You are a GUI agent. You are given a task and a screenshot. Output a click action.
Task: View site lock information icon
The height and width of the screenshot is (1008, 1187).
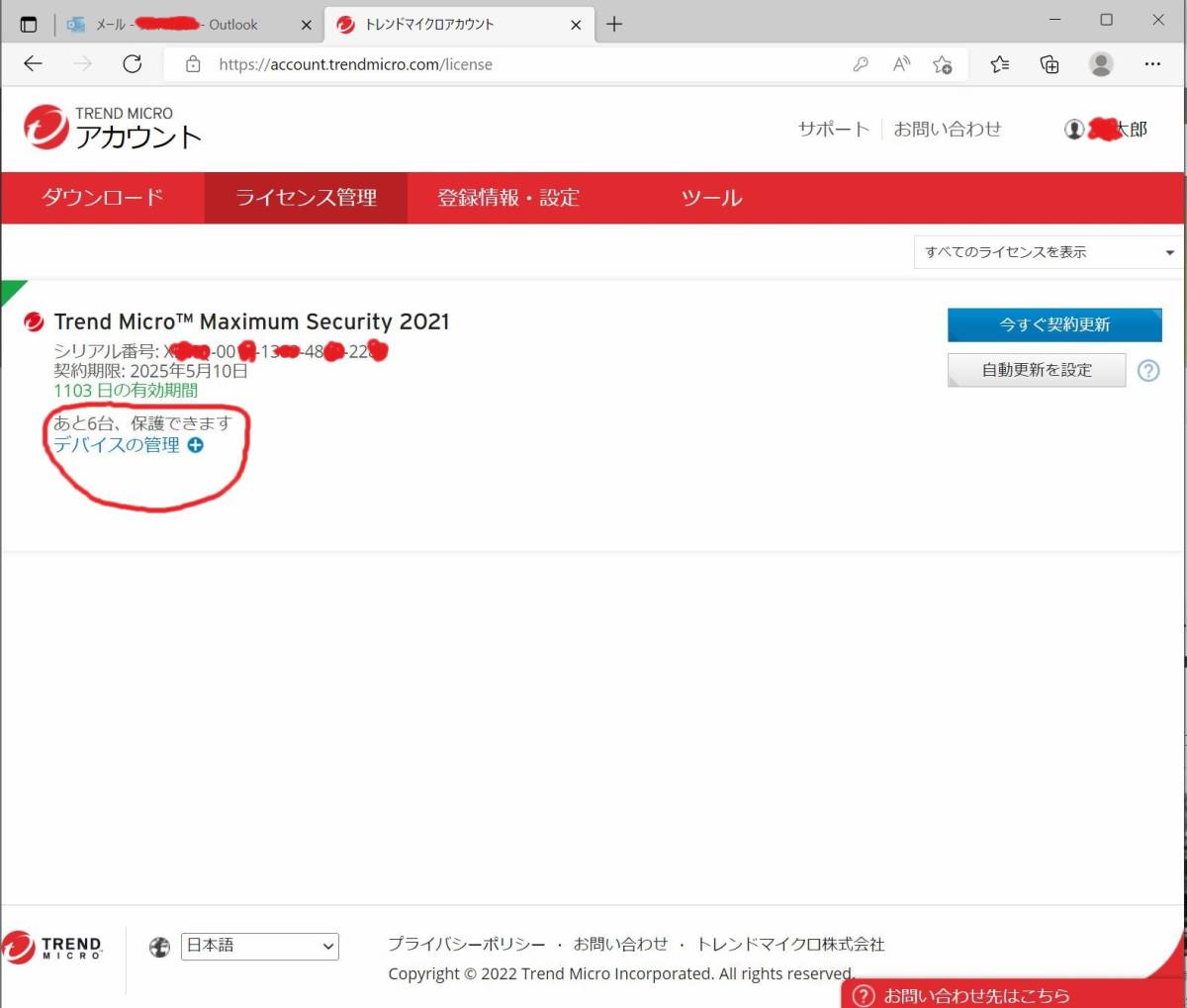coord(193,64)
